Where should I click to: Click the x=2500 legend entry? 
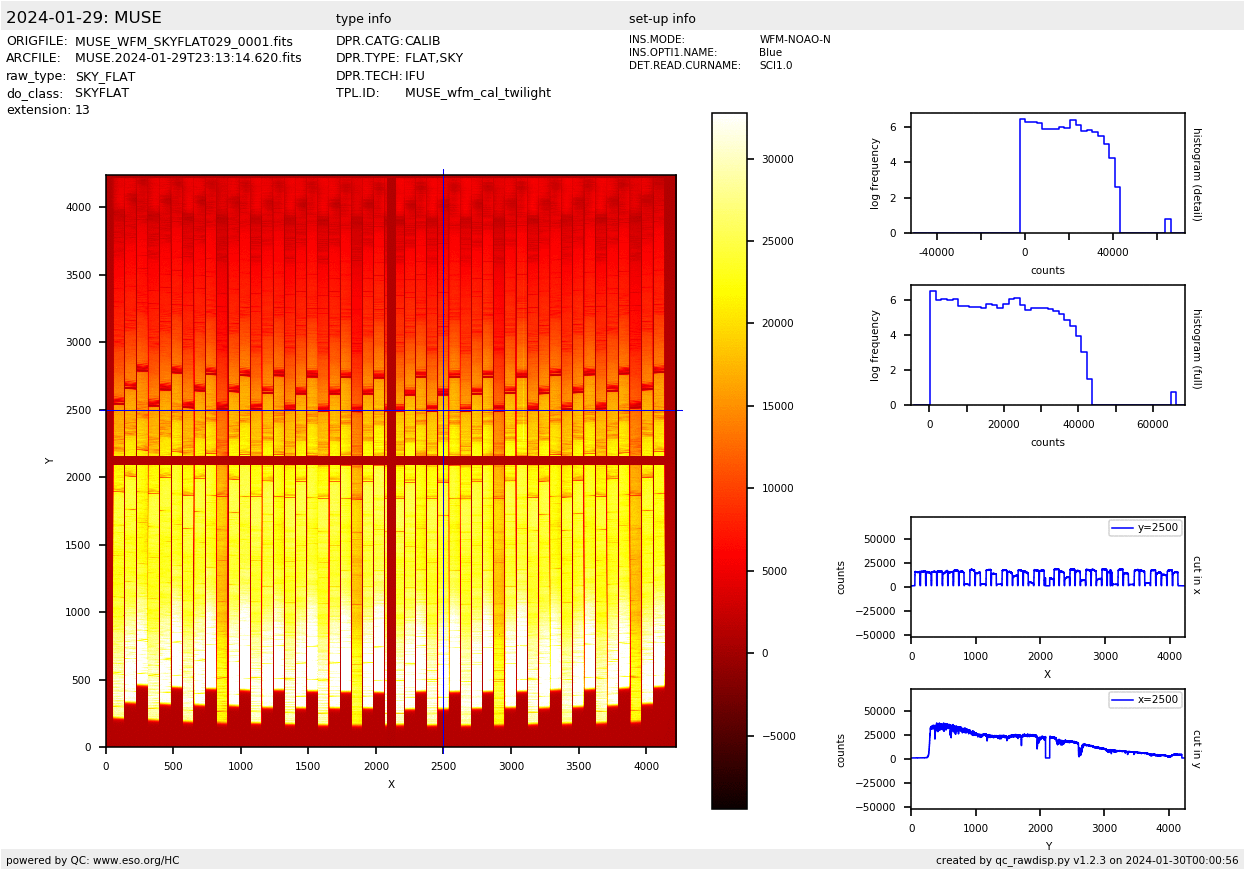coord(1145,700)
